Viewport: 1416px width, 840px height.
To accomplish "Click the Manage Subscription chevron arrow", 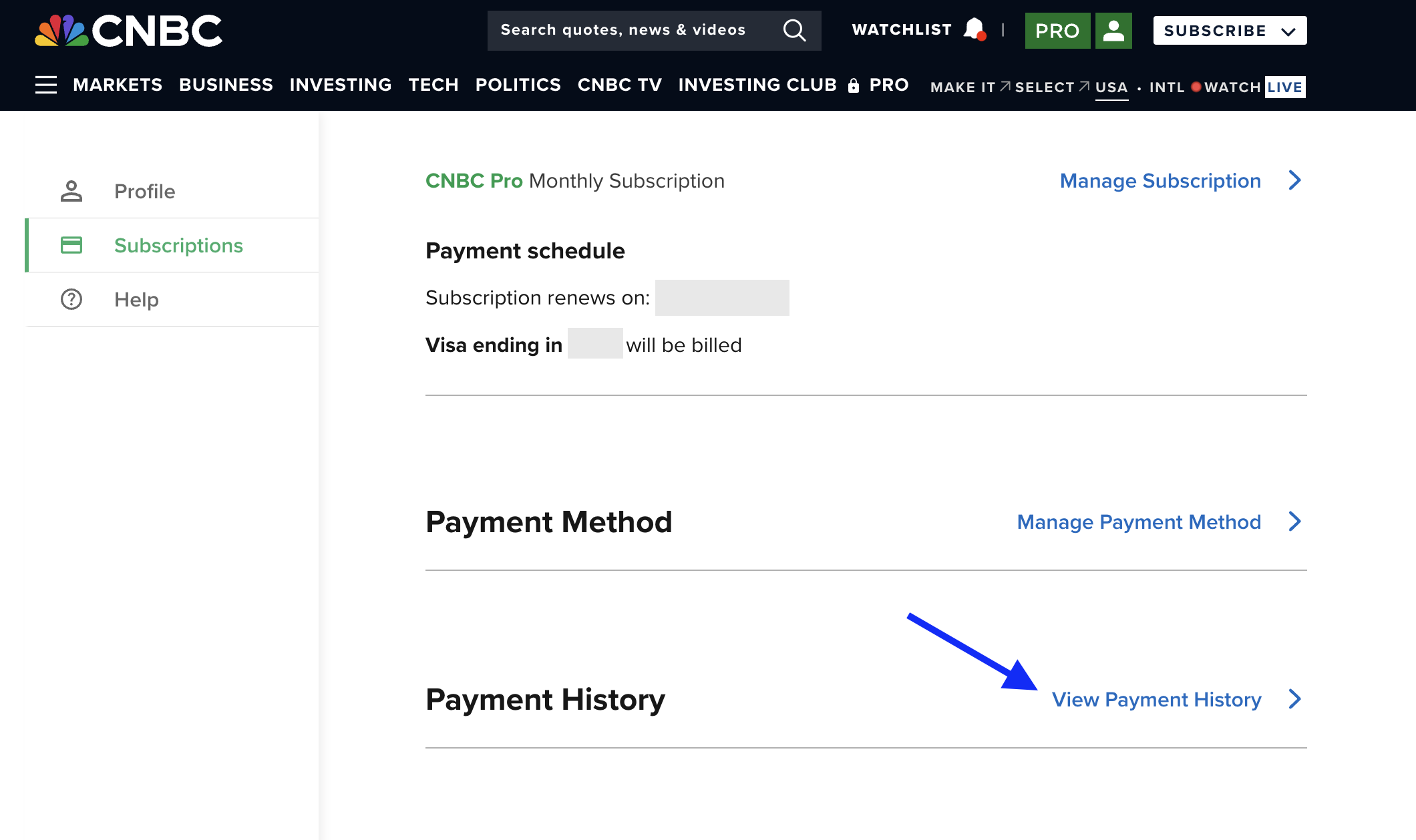I will point(1294,180).
